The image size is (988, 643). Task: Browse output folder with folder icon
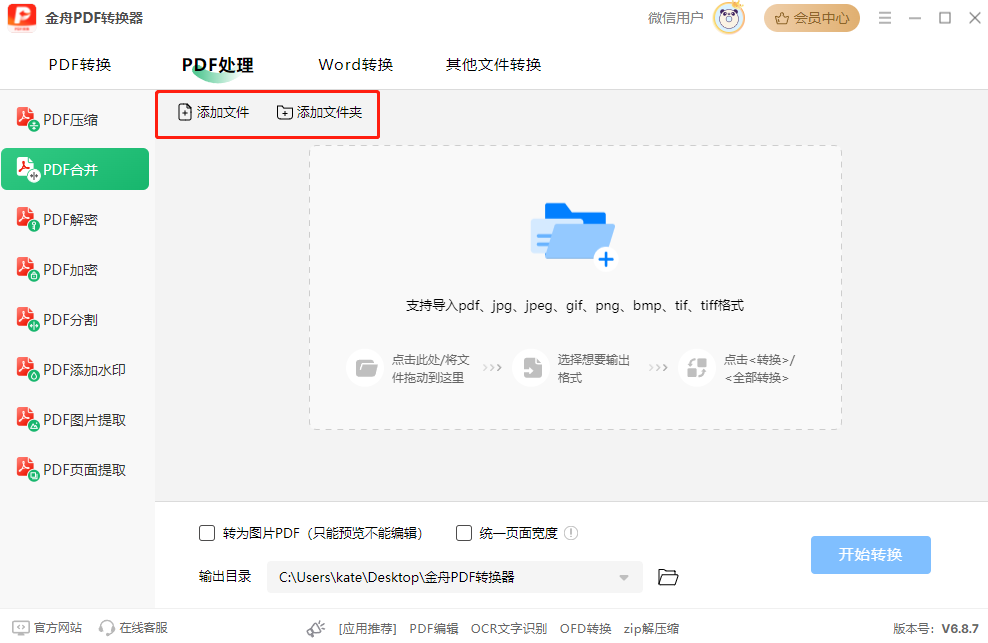668,577
